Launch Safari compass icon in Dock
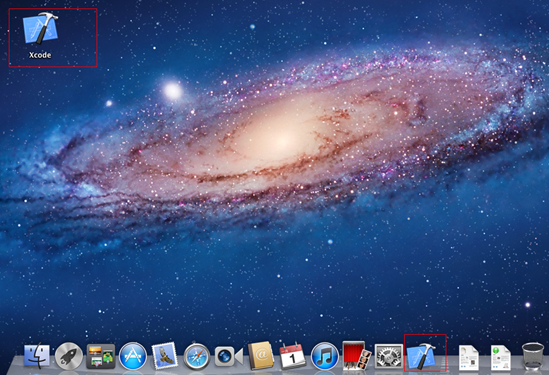Image resolution: width=549 pixels, height=375 pixels. click(x=197, y=356)
